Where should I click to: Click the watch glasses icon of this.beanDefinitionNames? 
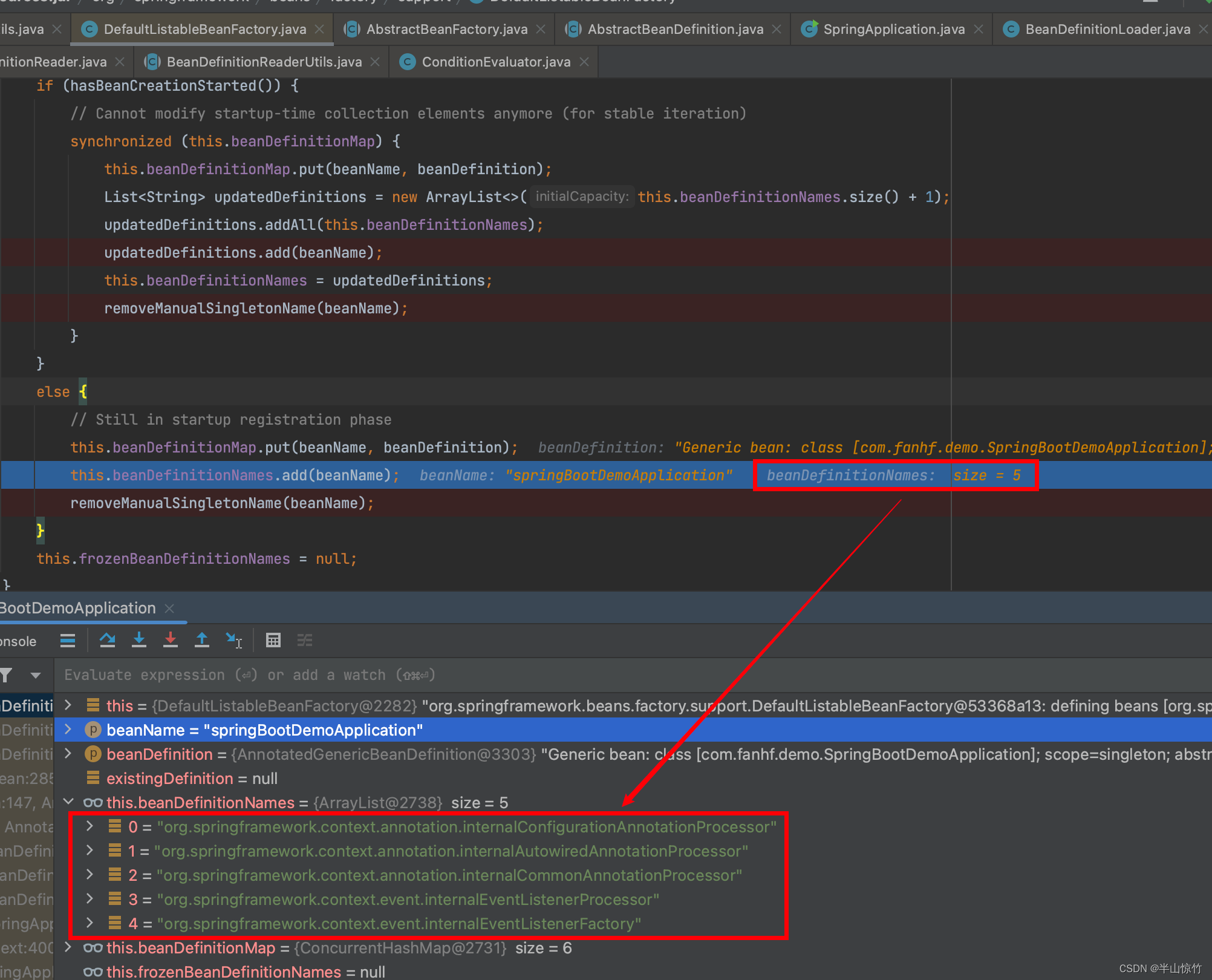[93, 803]
